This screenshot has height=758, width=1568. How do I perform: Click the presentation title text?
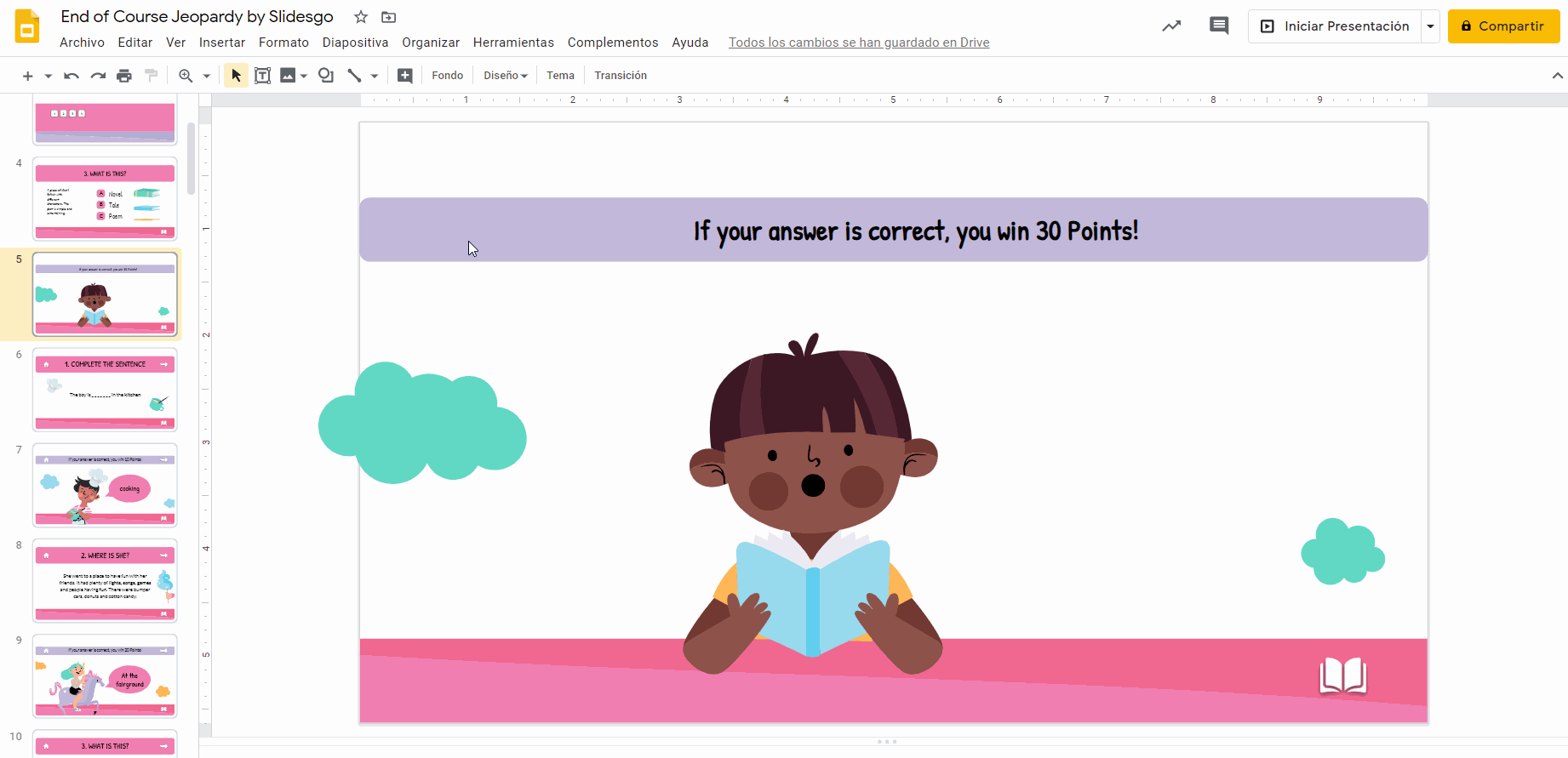click(197, 17)
